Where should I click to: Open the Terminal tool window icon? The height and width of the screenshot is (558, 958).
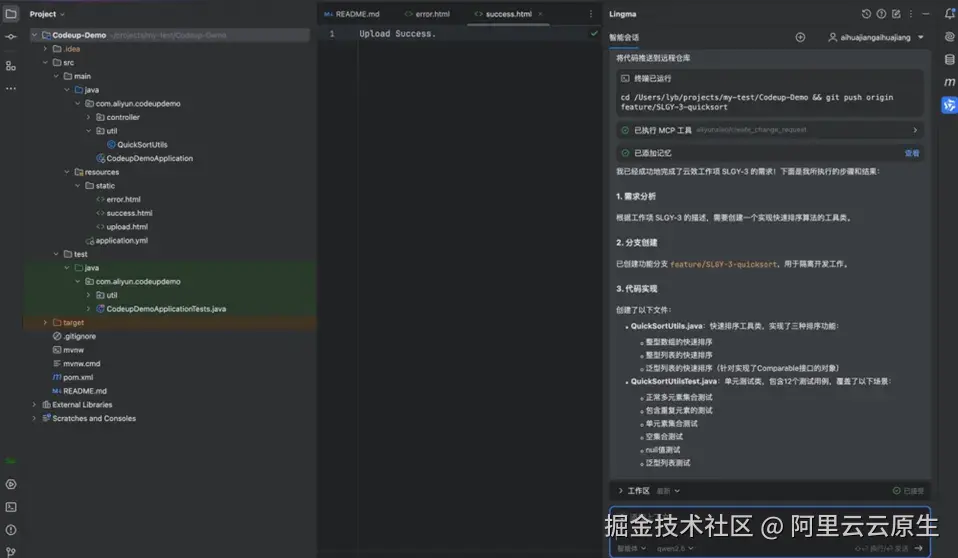11,507
